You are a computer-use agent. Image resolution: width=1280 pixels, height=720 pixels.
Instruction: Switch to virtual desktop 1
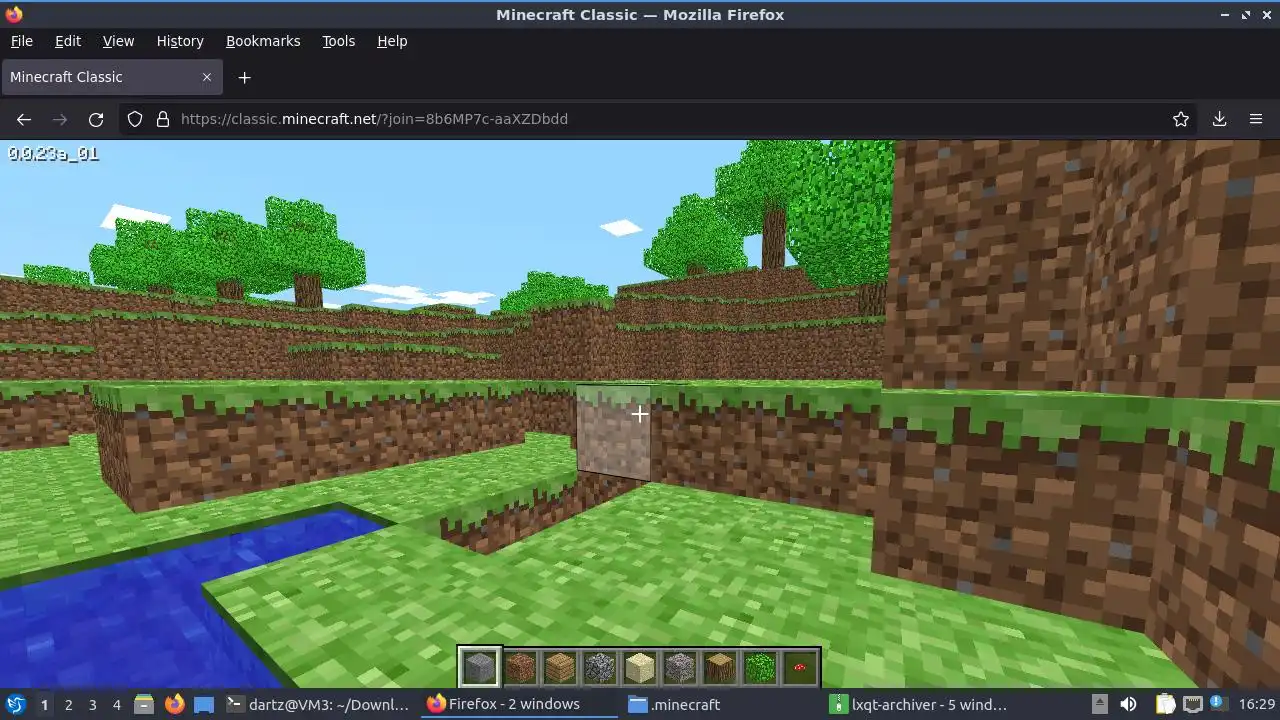(x=44, y=705)
